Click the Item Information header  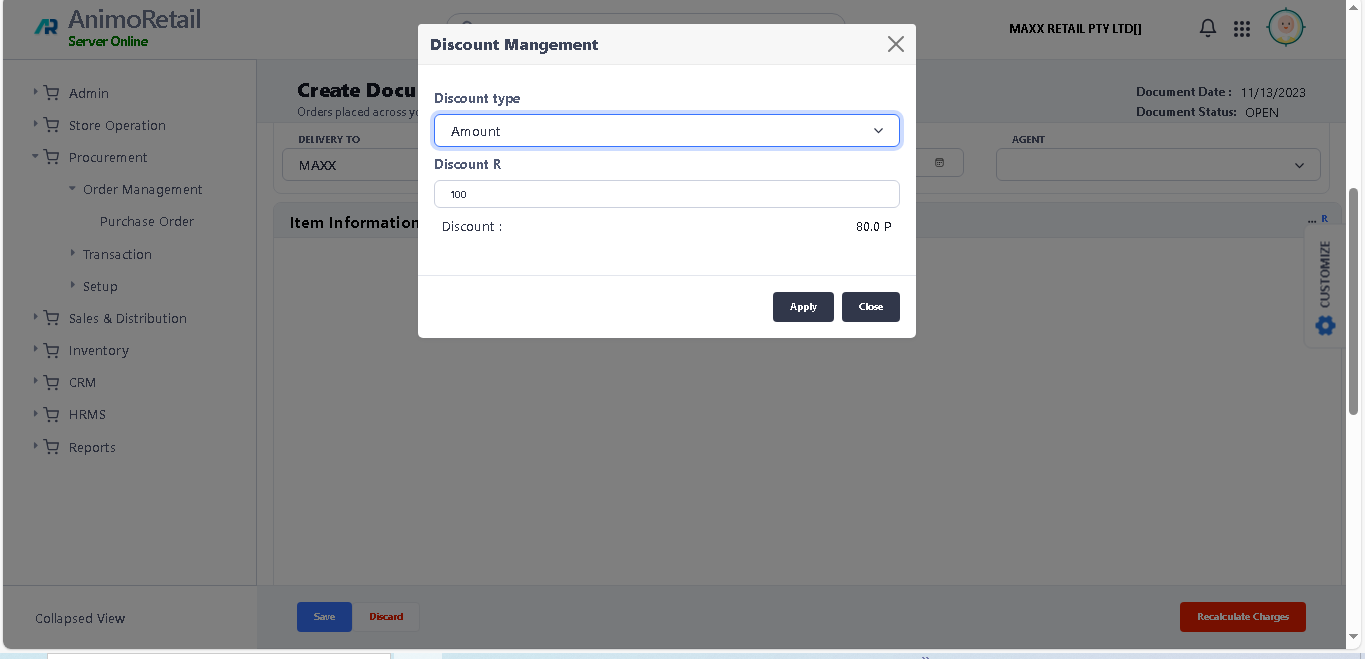point(354,222)
